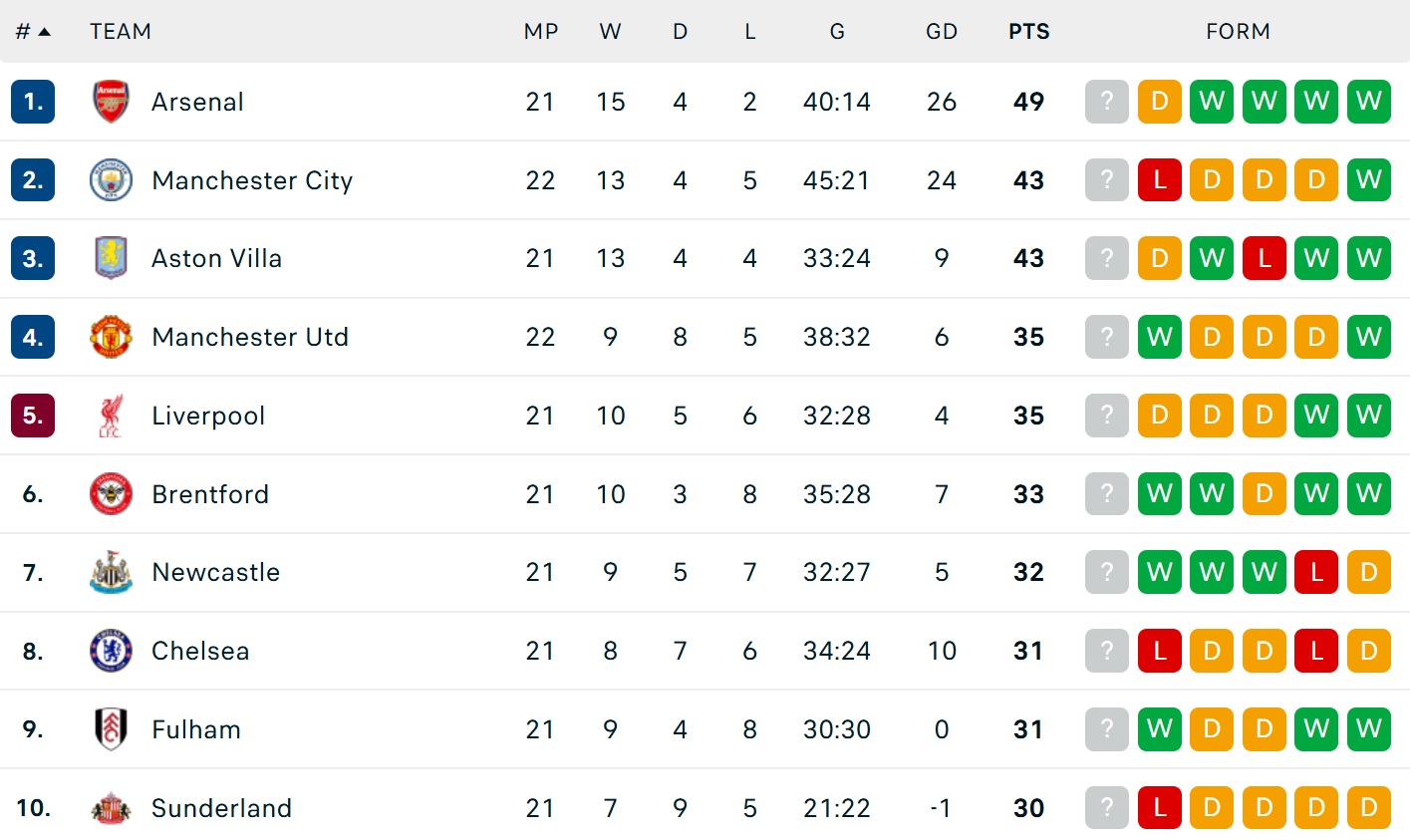Click the Aston Villa crest icon

111,258
